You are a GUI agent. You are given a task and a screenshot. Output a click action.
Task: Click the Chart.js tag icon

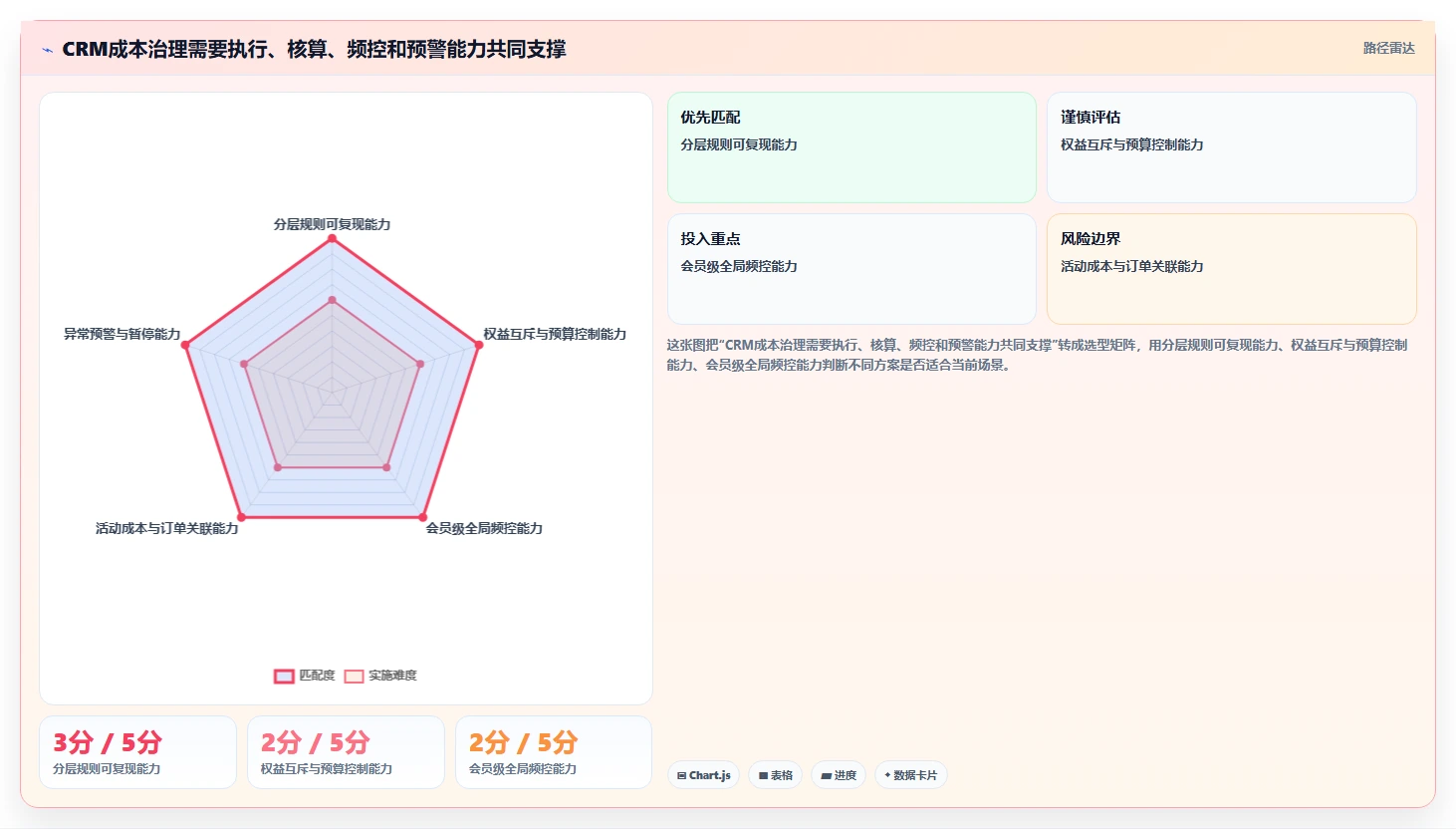(681, 775)
